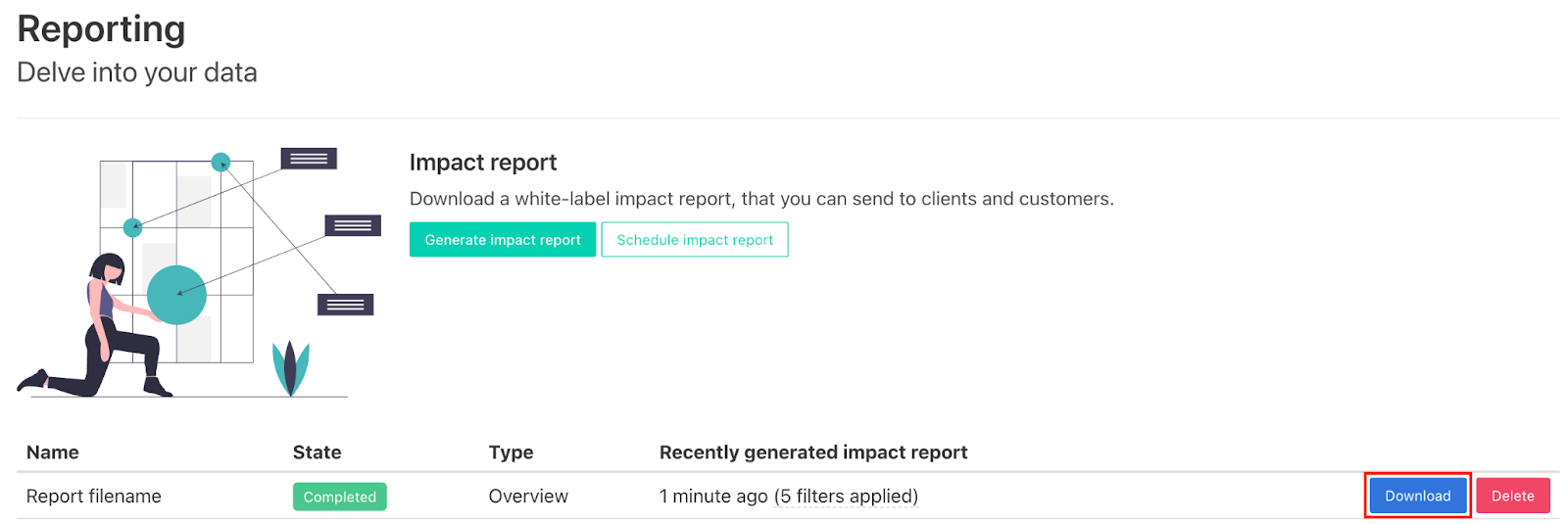This screenshot has height=524, width=1568.
Task: Click the topmost dark label box
Action: tap(309, 159)
